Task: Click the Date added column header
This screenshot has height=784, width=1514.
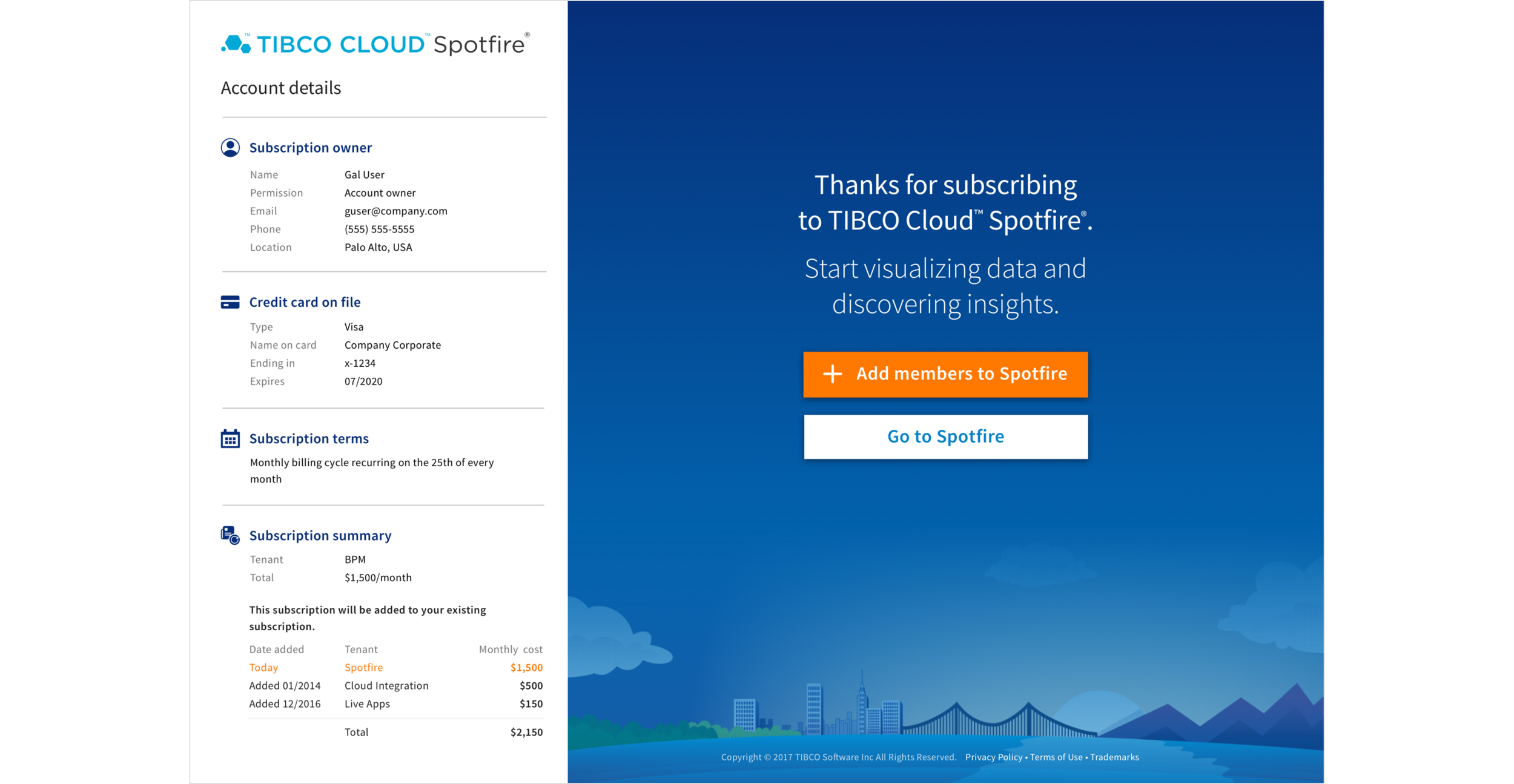Action: point(277,649)
